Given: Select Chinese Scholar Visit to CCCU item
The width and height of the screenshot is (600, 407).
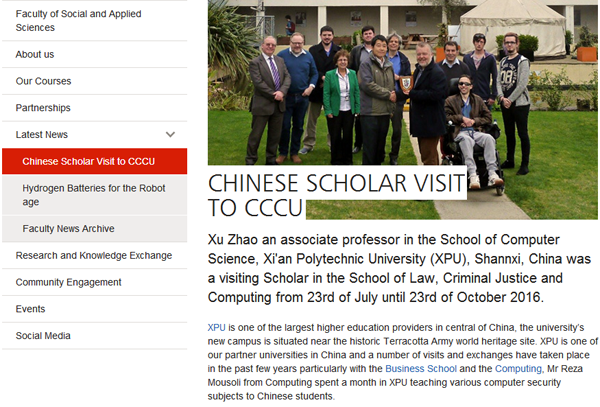Looking at the screenshot, I should coord(89,161).
